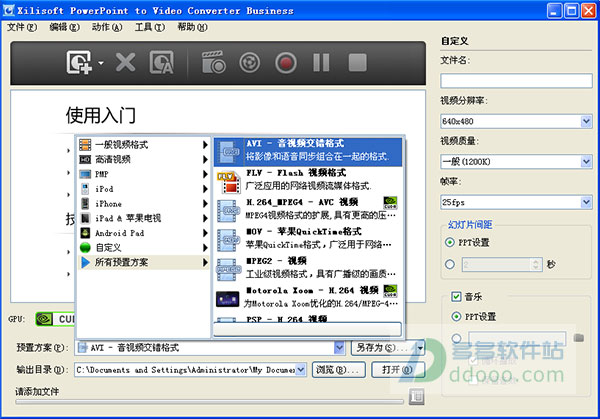Choose MOV 苹果QuickTime格式 profile
The height and width of the screenshot is (419, 600).
pos(308,240)
